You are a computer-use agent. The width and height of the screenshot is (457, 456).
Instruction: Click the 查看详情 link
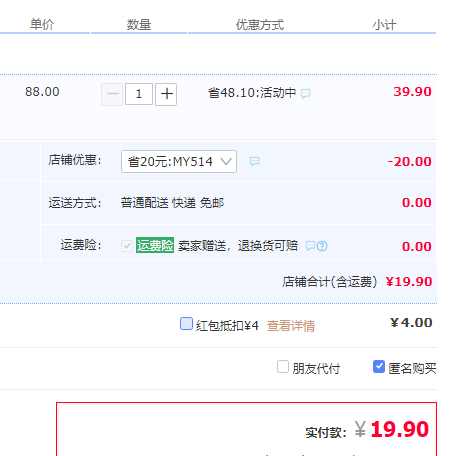tap(291, 326)
